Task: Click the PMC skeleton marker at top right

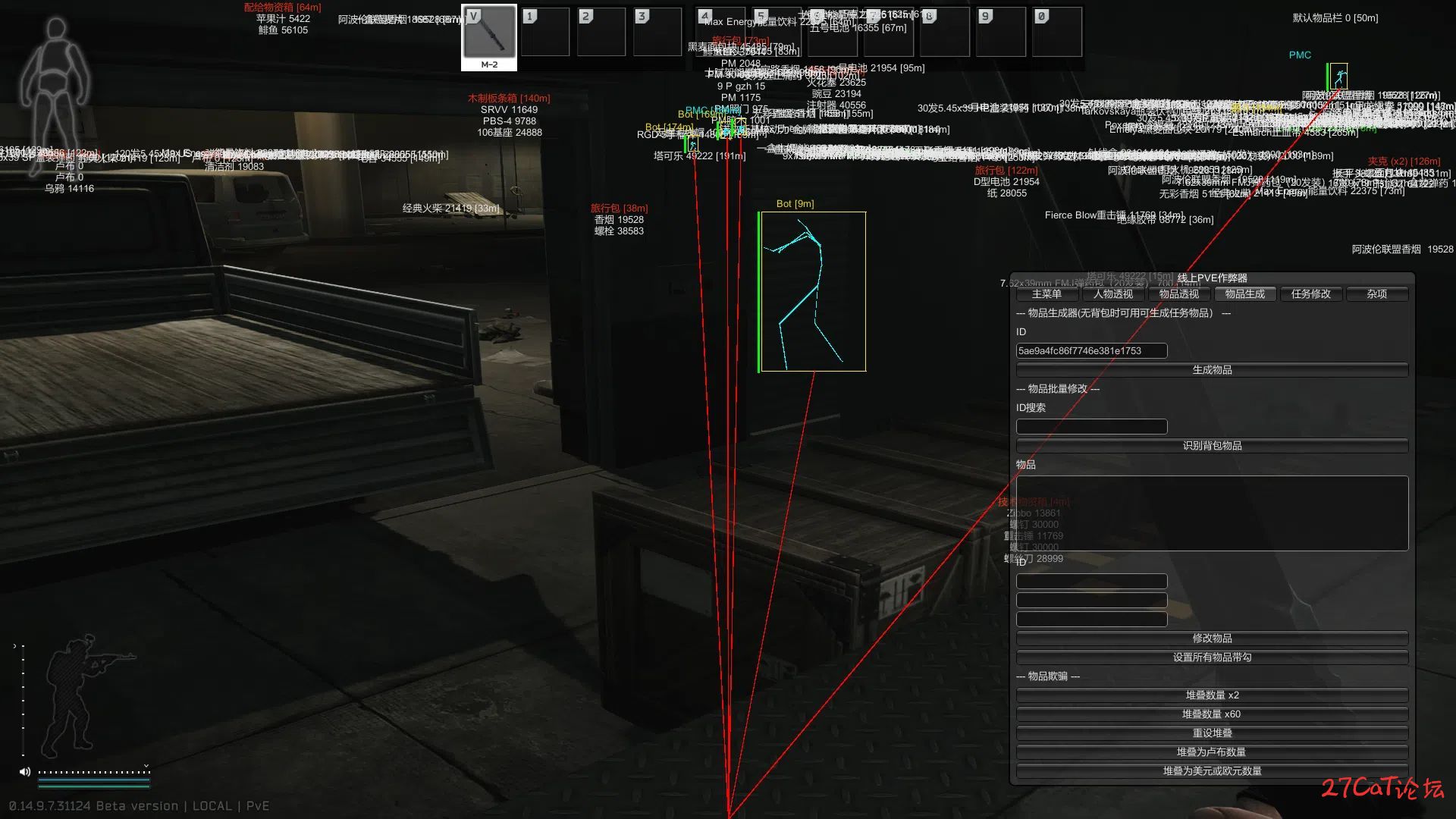Action: [x=1338, y=77]
